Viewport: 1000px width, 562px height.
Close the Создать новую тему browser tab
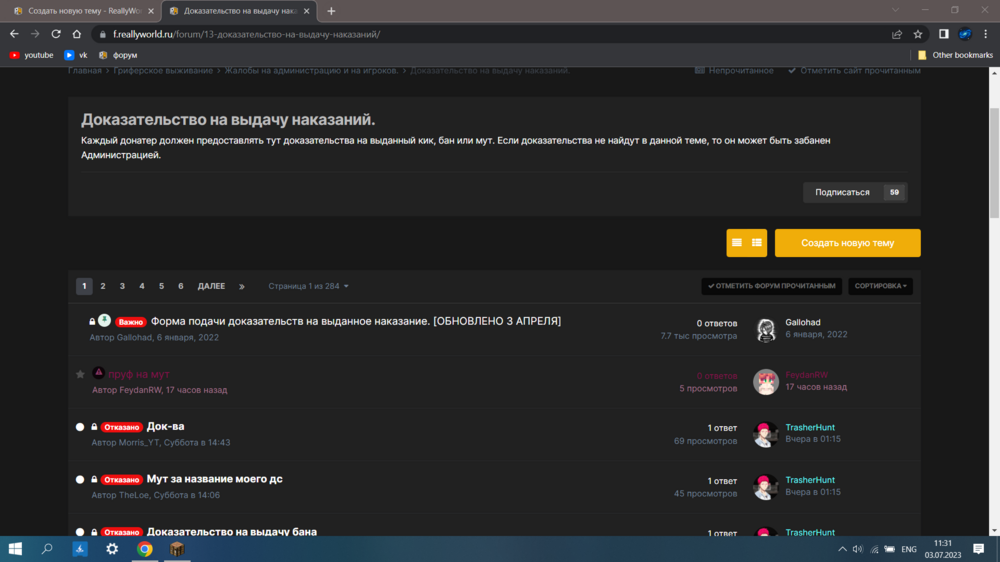coord(151,11)
